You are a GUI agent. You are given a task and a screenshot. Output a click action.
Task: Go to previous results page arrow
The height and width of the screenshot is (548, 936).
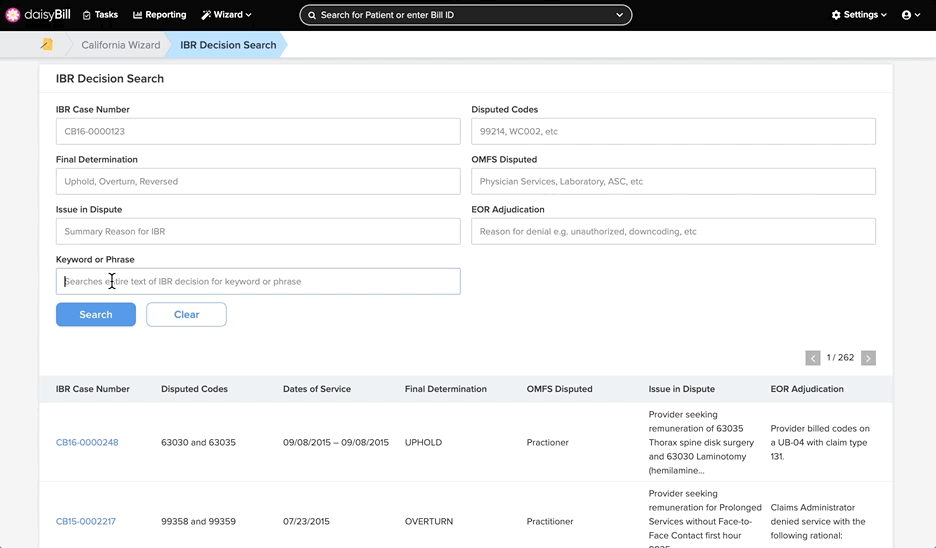tap(812, 358)
